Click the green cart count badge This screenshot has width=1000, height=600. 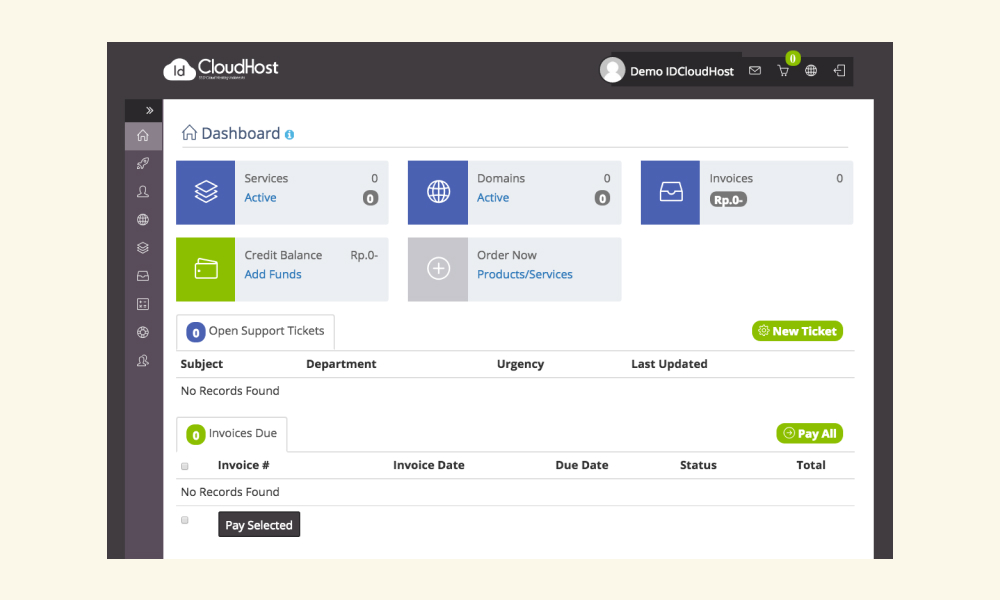pyautogui.click(x=793, y=59)
